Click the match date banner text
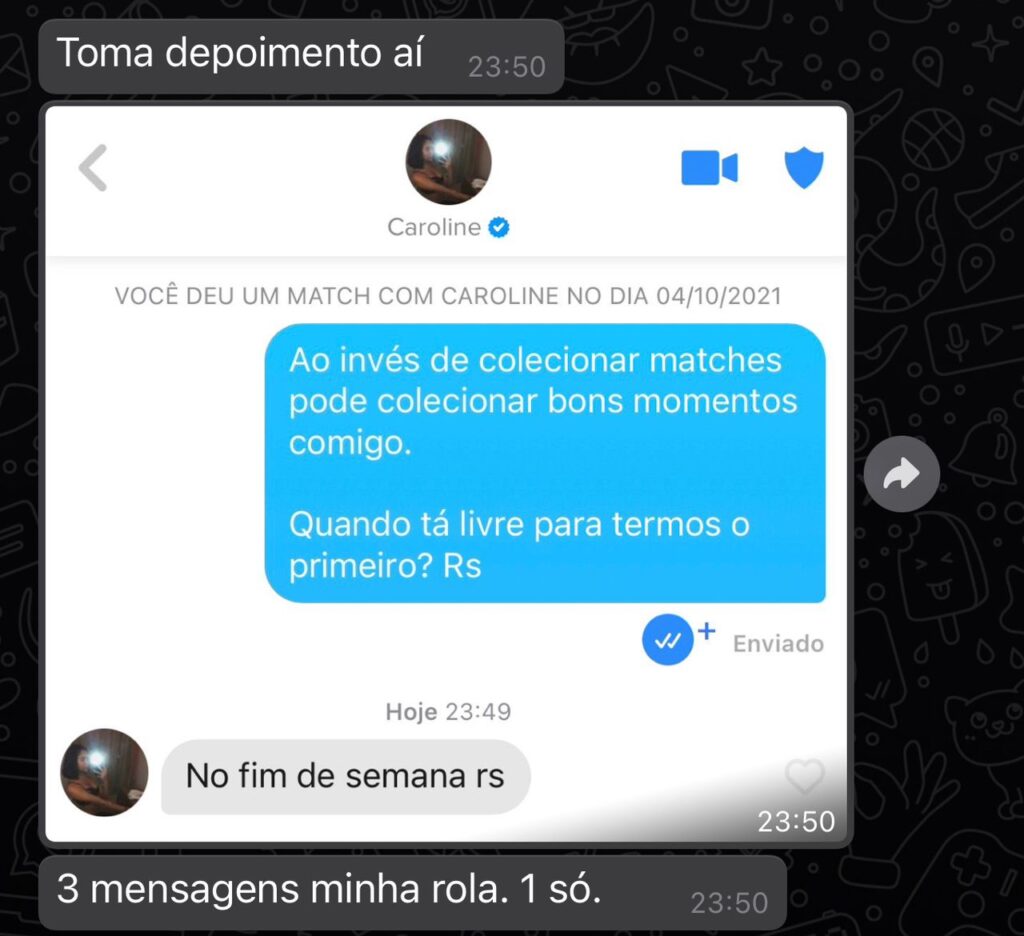The image size is (1024, 936). coord(448,296)
